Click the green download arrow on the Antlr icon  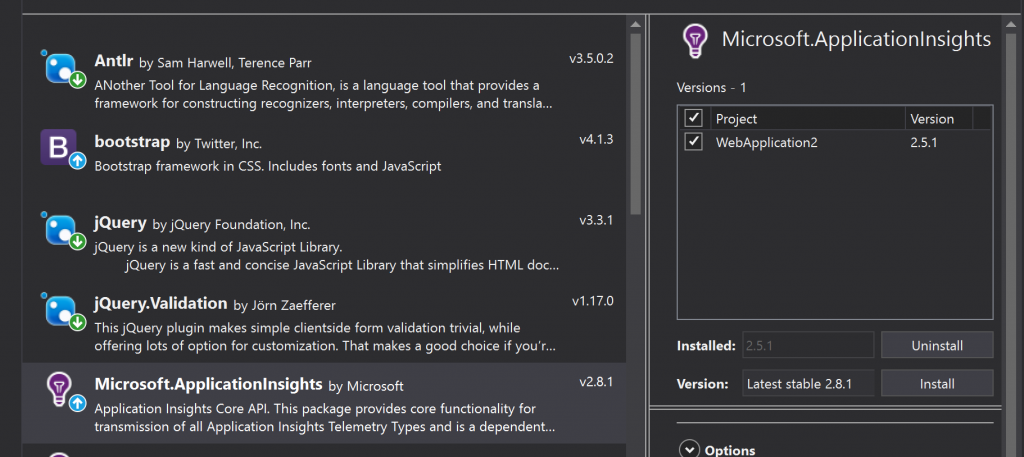click(78, 80)
